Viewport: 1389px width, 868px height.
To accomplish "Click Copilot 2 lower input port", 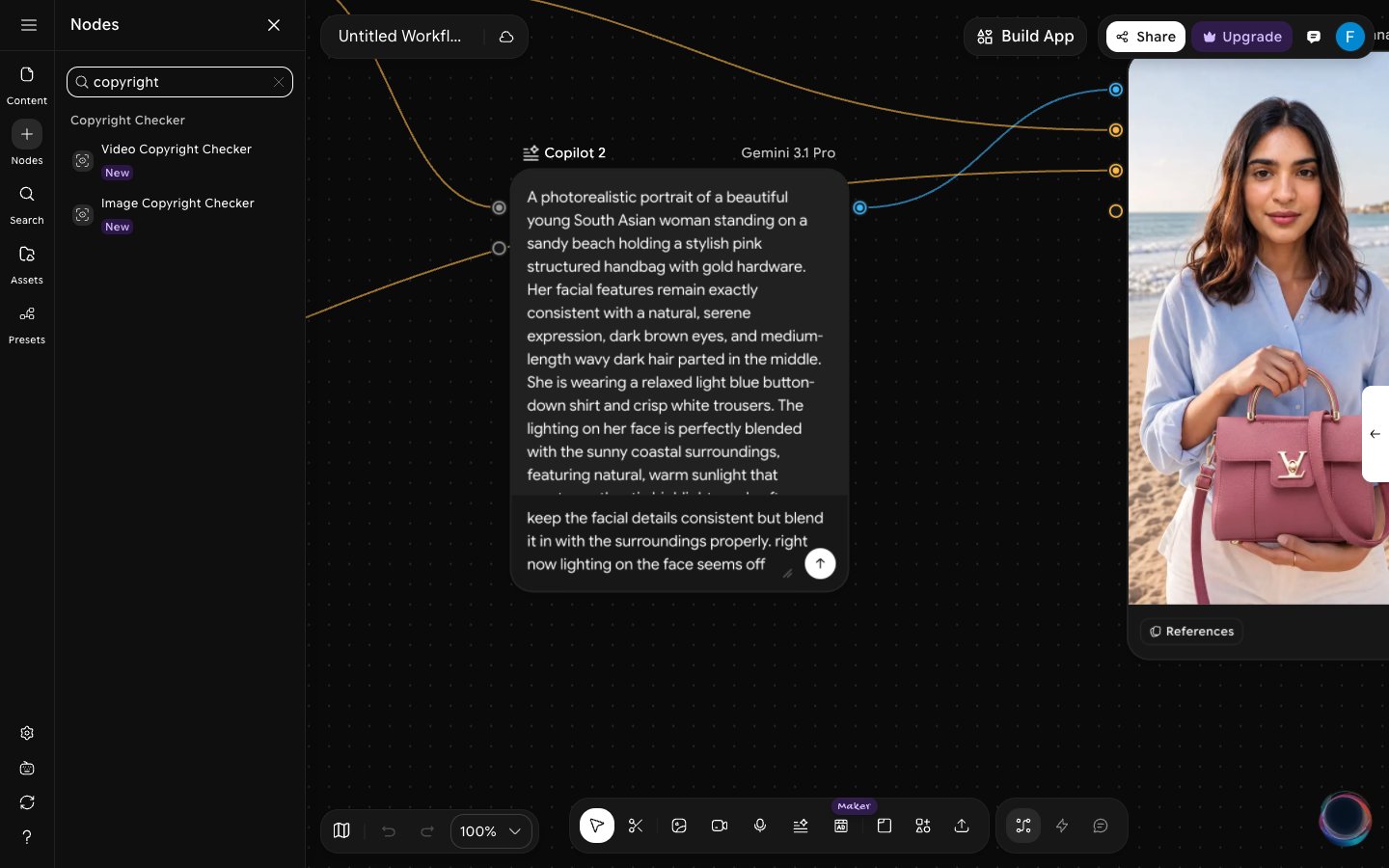I will point(499,248).
